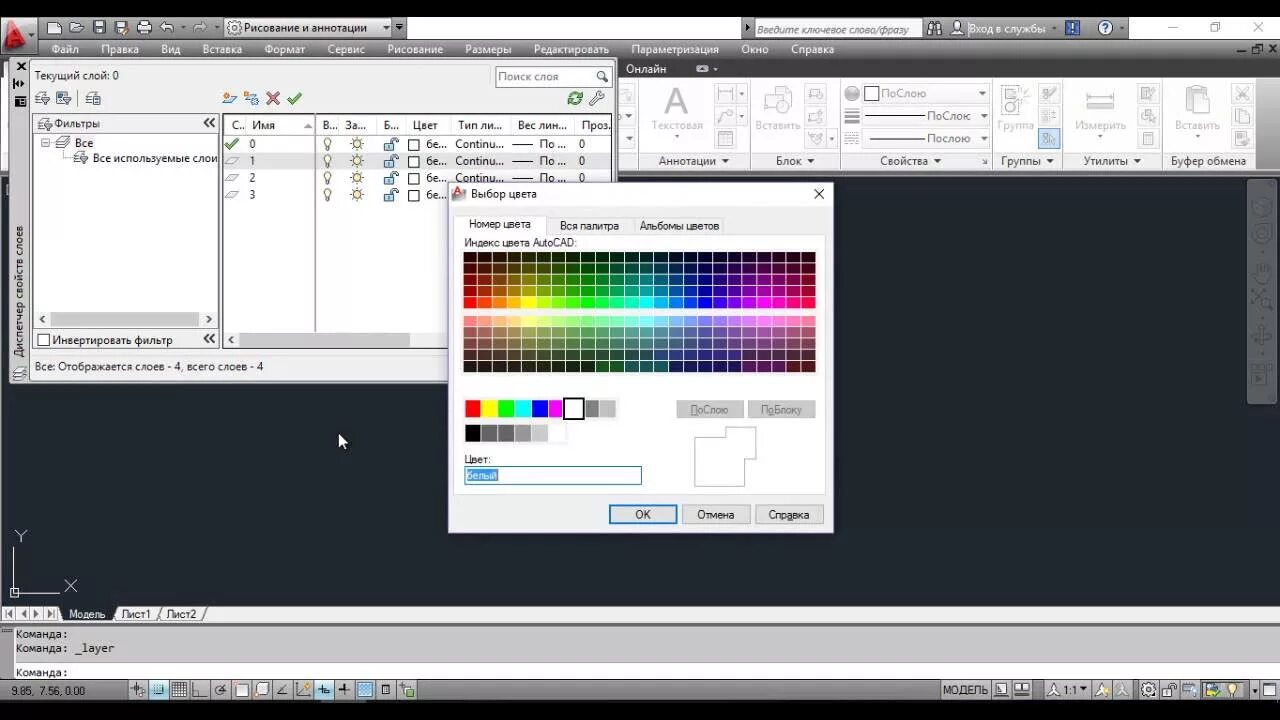The height and width of the screenshot is (720, 1280).
Task: Click the New file icon in quick access toolbar
Action: [x=54, y=28]
